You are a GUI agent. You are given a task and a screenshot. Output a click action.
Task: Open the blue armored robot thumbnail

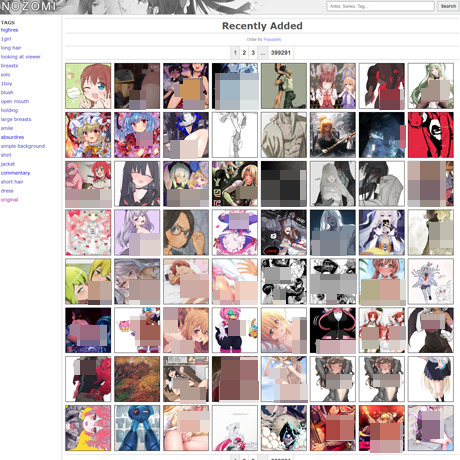137,428
